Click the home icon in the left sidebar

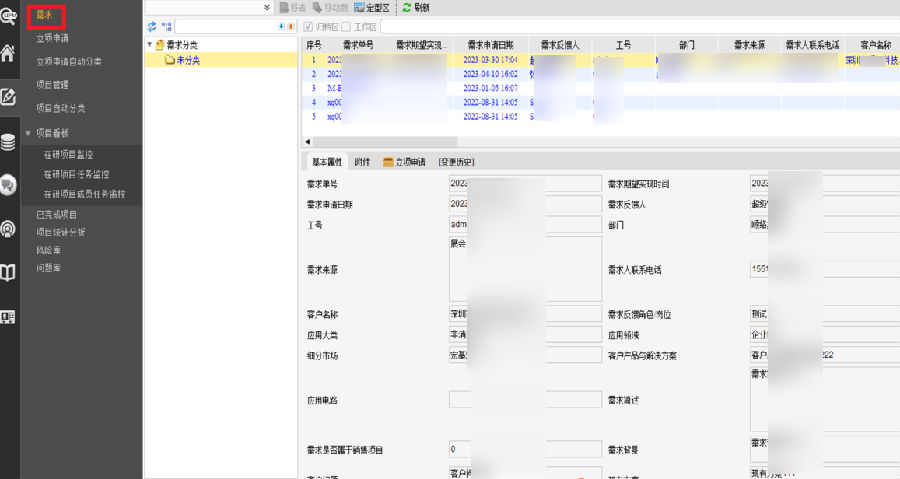(x=9, y=53)
